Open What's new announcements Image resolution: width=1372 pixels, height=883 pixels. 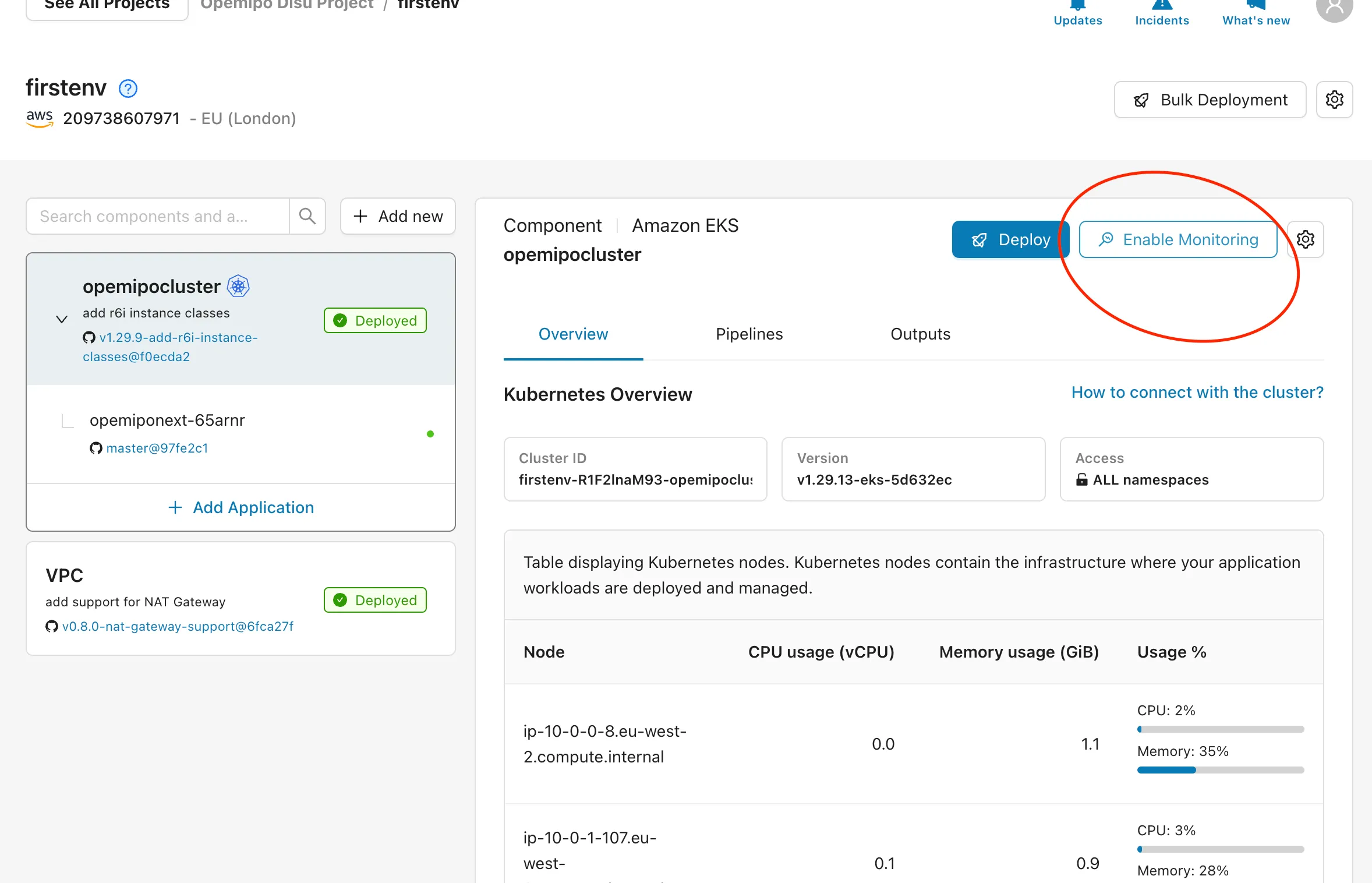tap(1256, 13)
